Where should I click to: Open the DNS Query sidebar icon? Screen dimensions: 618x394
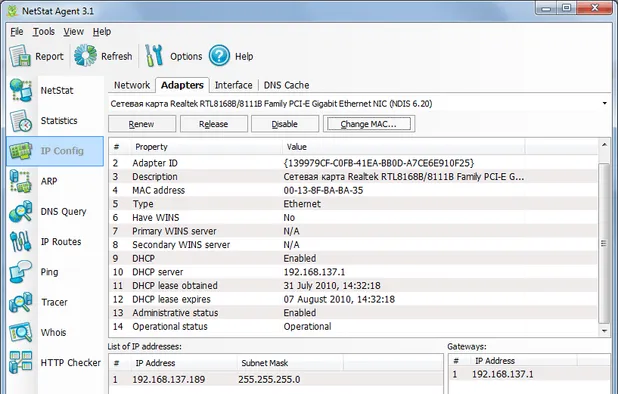point(20,212)
